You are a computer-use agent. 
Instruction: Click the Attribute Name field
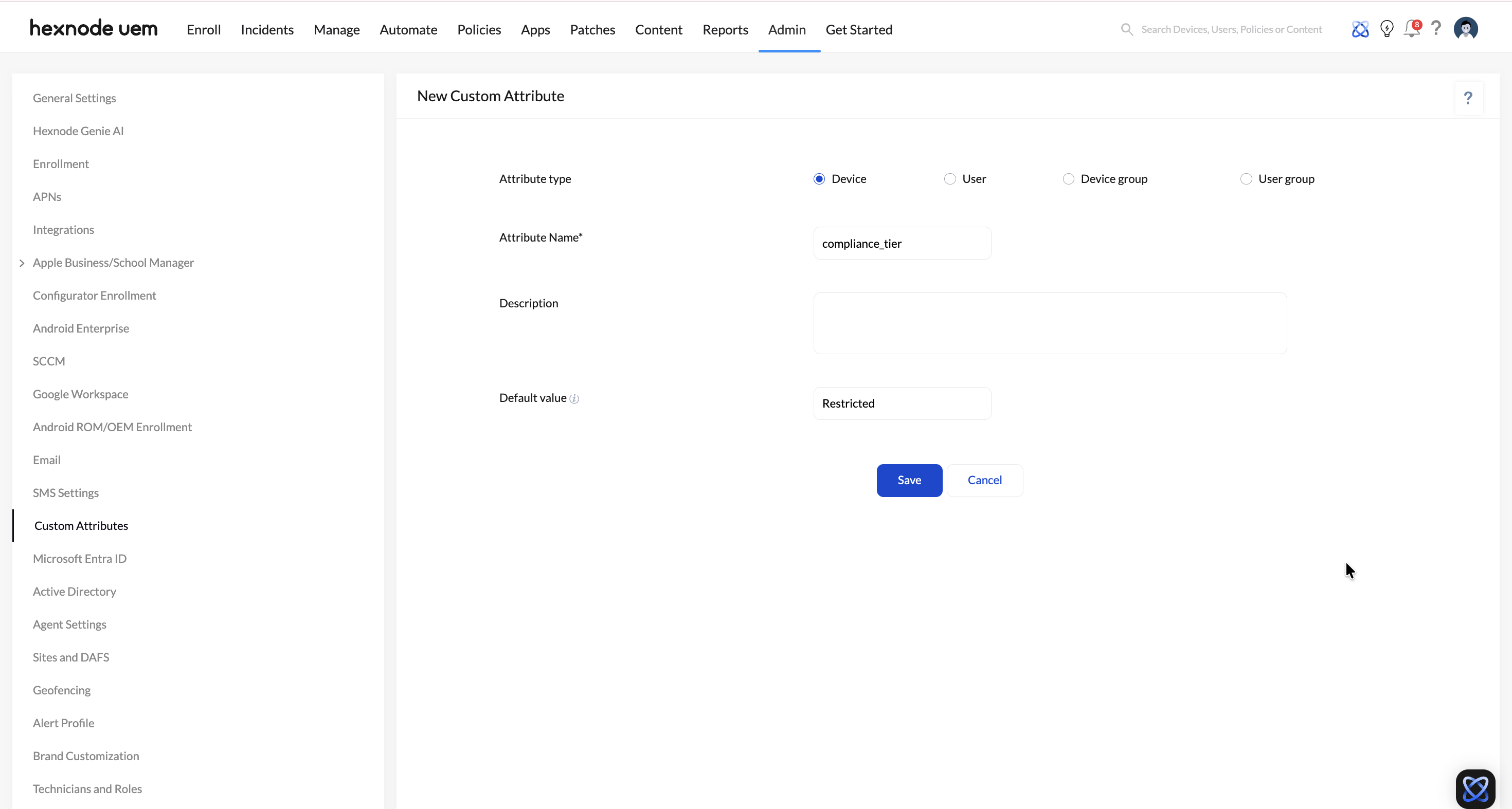click(x=902, y=243)
